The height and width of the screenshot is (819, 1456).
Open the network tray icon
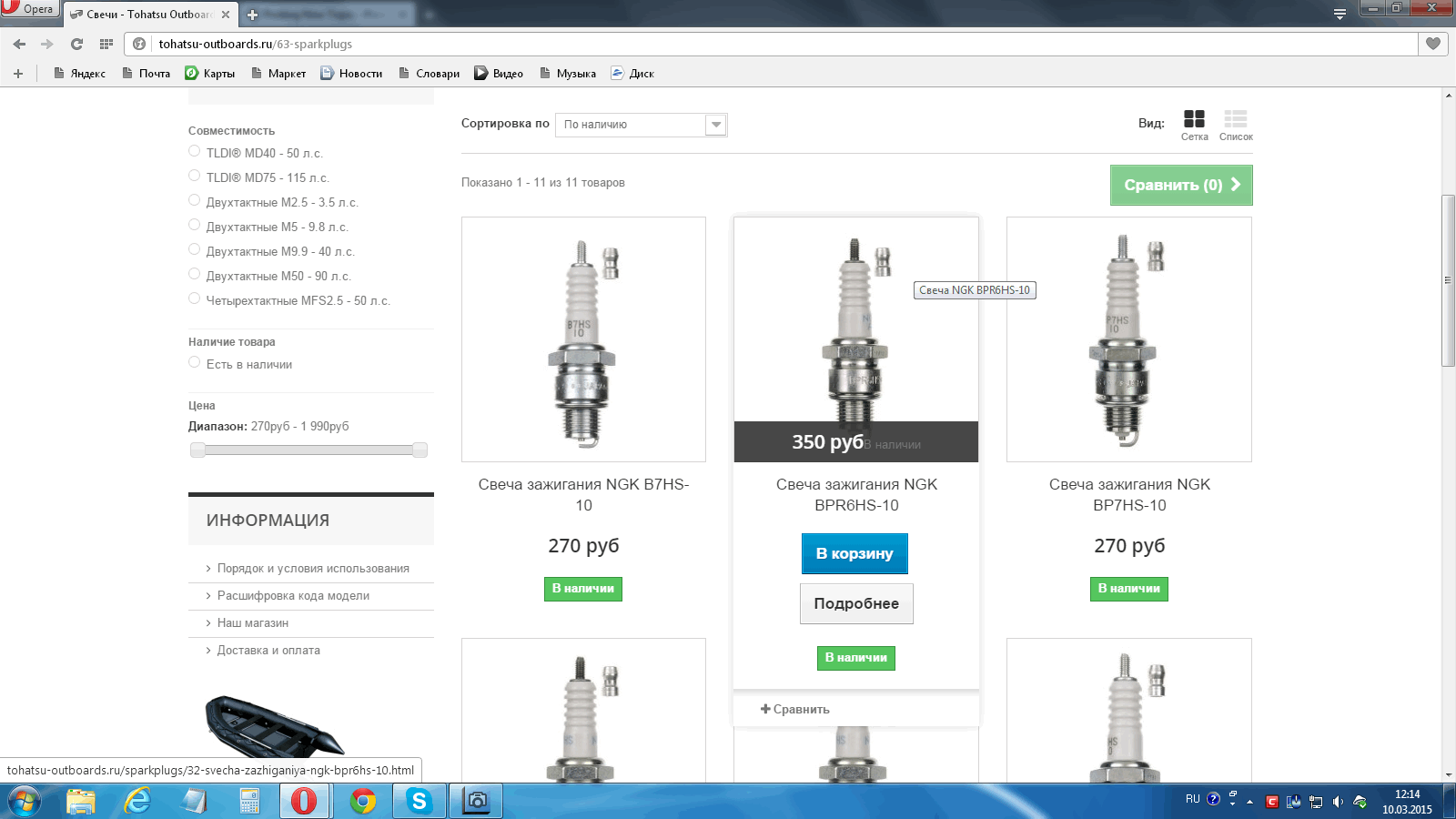(x=1316, y=802)
